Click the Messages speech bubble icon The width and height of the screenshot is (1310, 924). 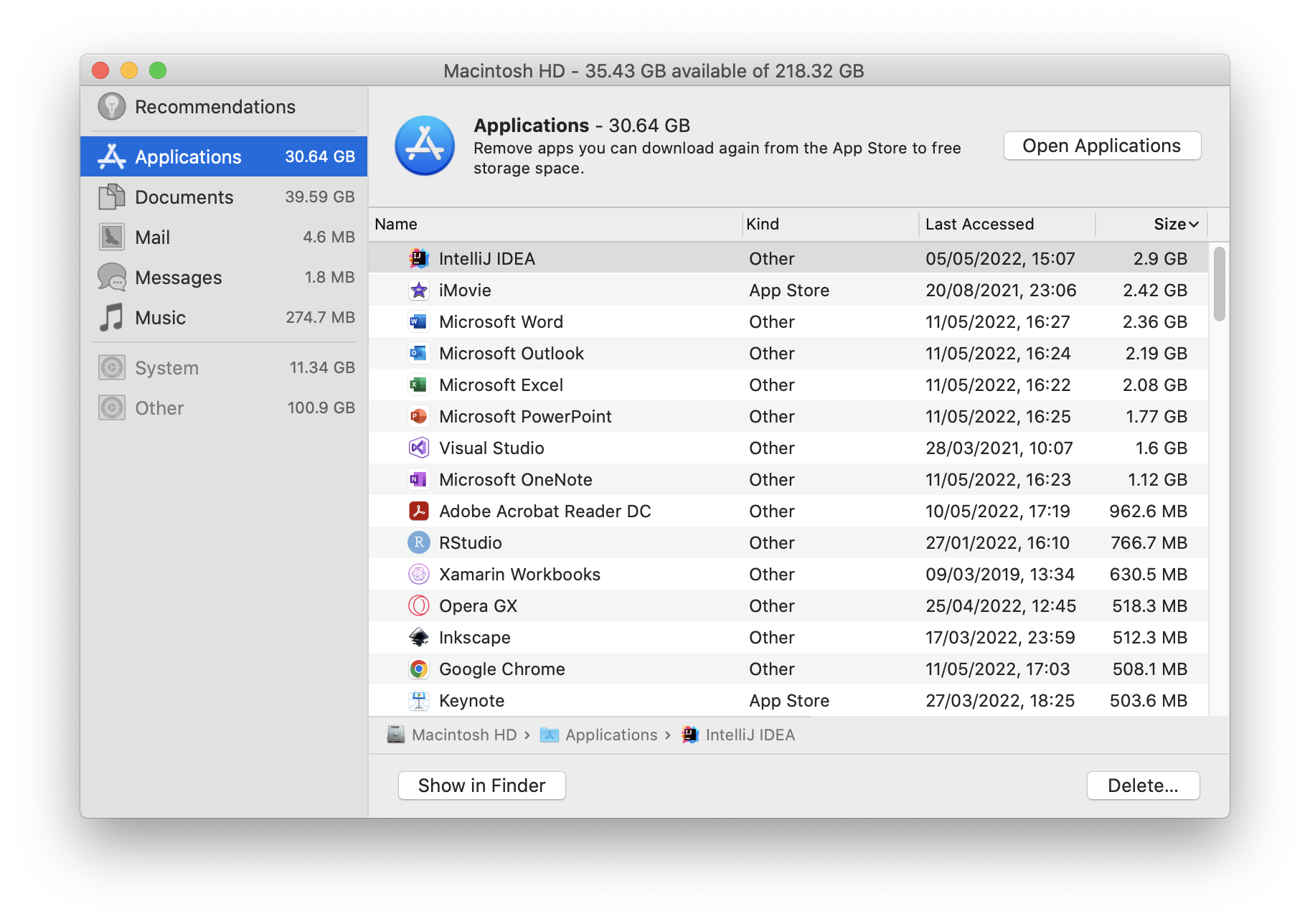pyautogui.click(x=112, y=277)
